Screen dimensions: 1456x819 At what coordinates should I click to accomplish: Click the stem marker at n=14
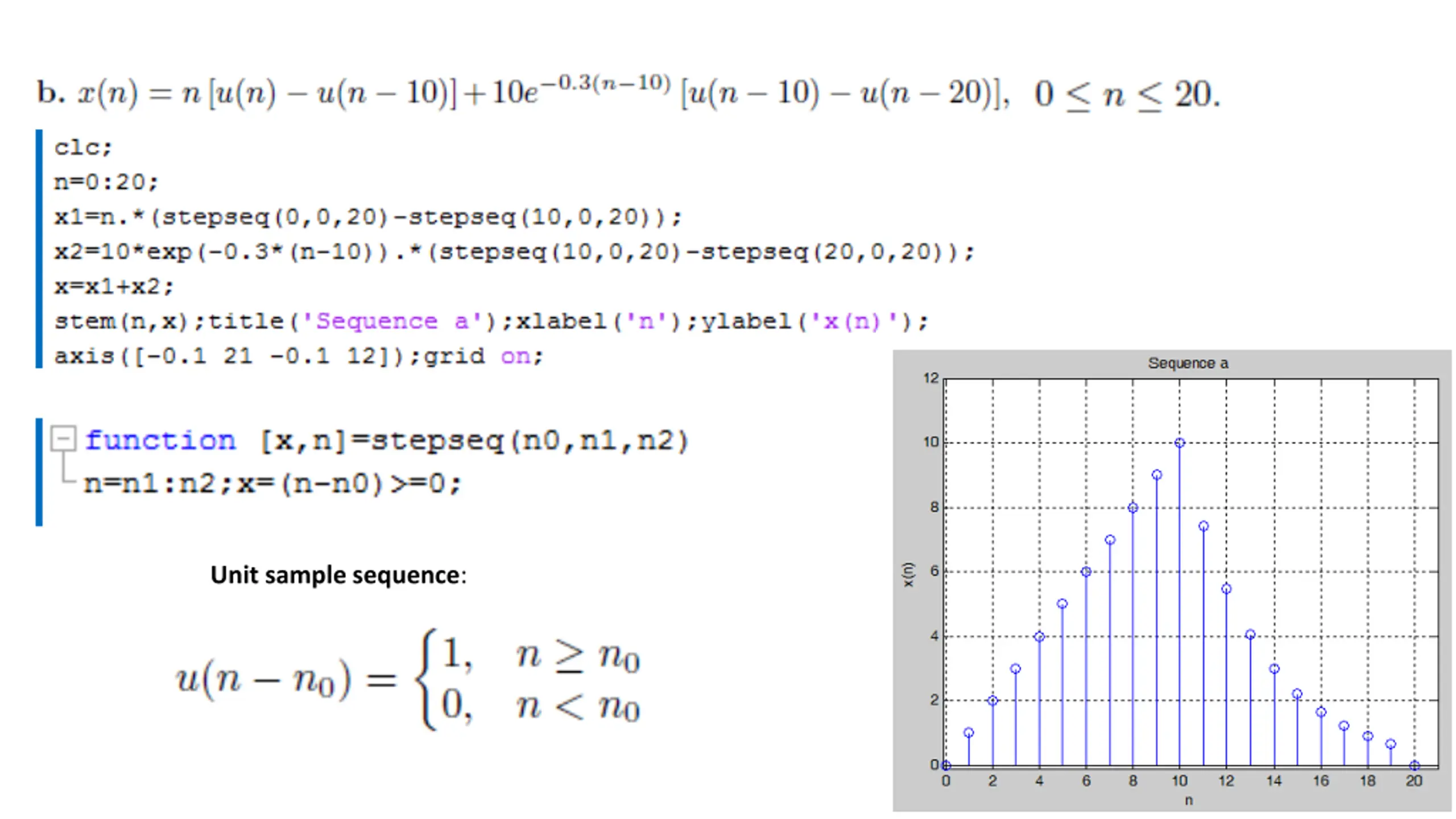click(1274, 669)
